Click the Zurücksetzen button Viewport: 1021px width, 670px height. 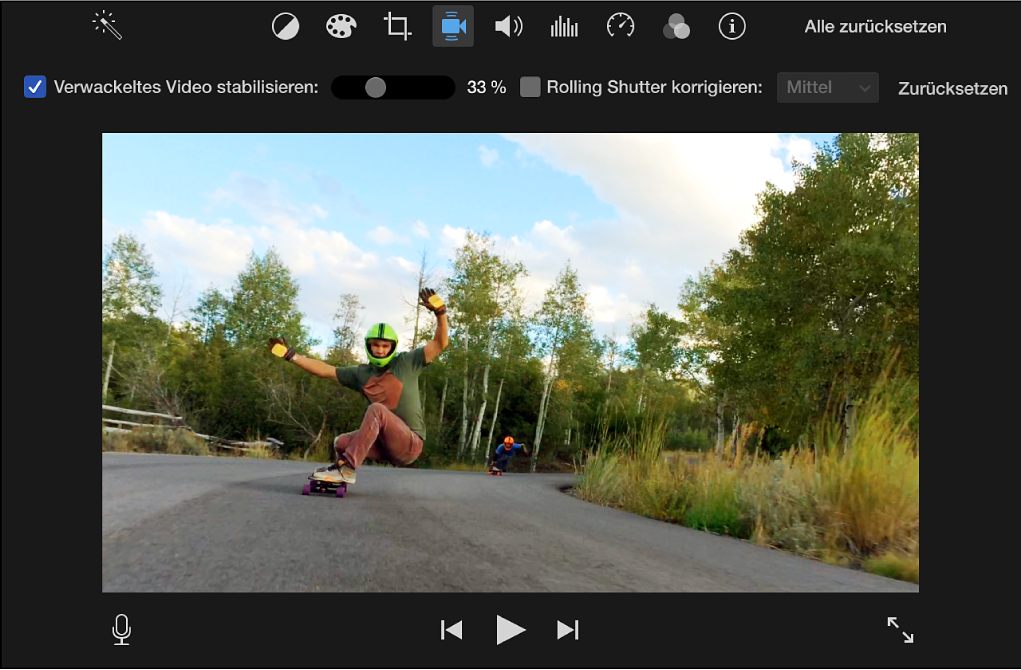point(952,88)
